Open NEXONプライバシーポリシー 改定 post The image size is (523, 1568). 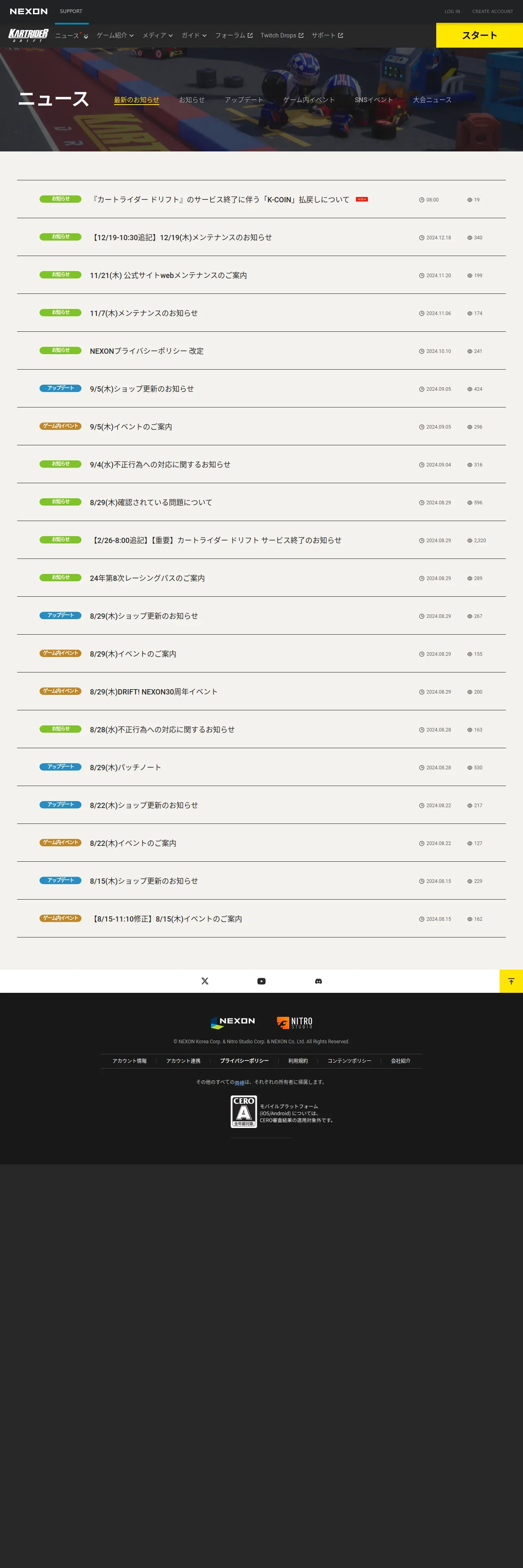pyautogui.click(x=147, y=351)
